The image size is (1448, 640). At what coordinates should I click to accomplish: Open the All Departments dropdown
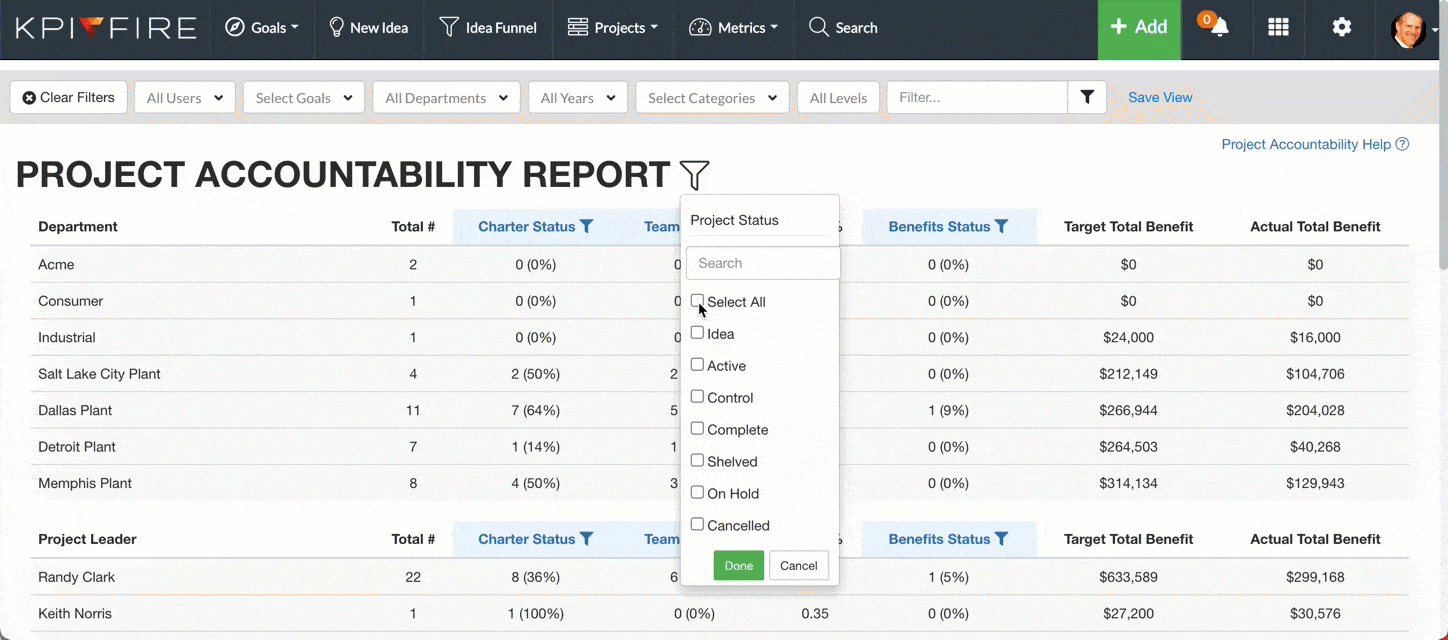[446, 97]
